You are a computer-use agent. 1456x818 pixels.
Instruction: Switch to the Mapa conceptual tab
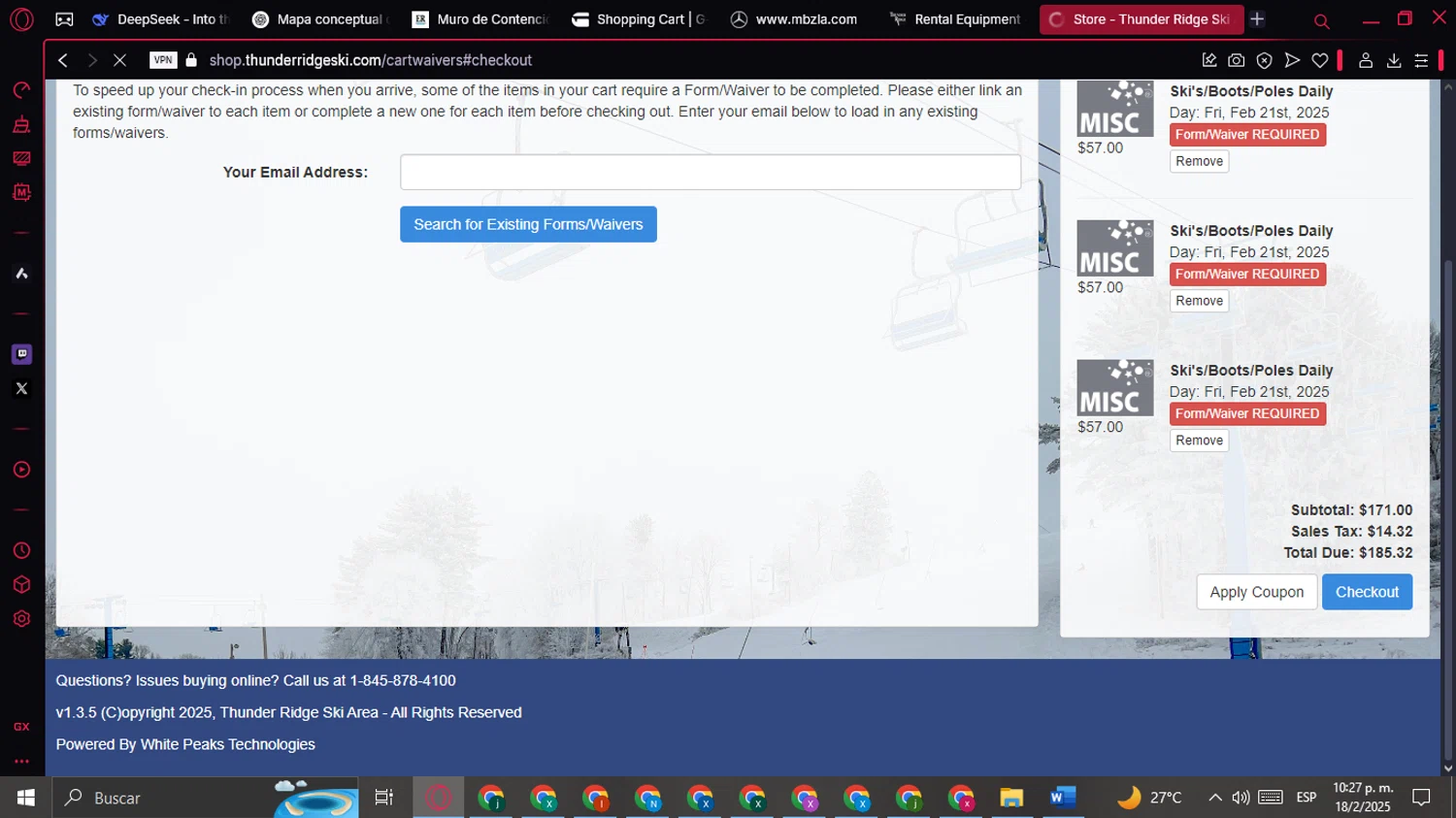319,19
